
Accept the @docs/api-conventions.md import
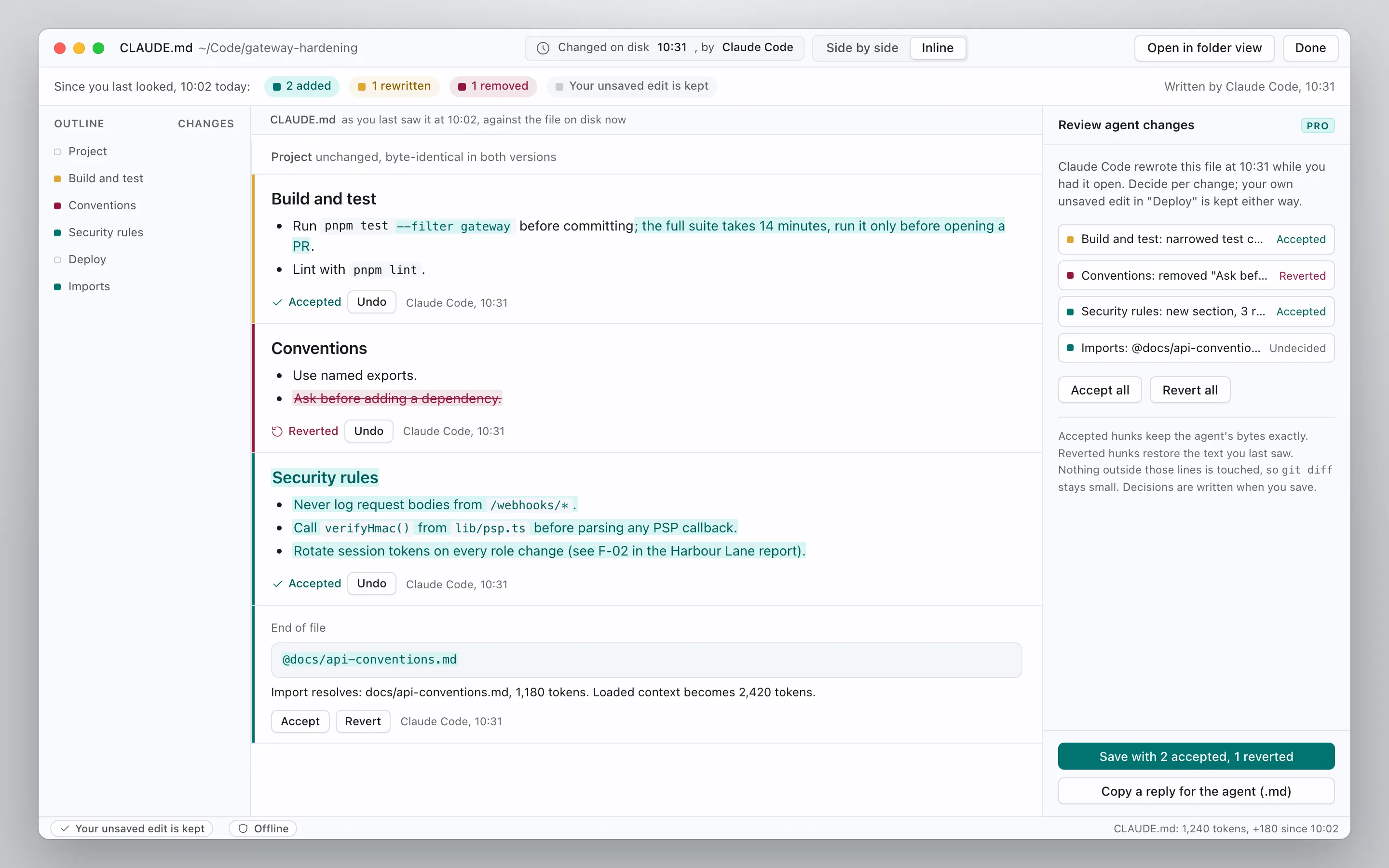pos(300,721)
